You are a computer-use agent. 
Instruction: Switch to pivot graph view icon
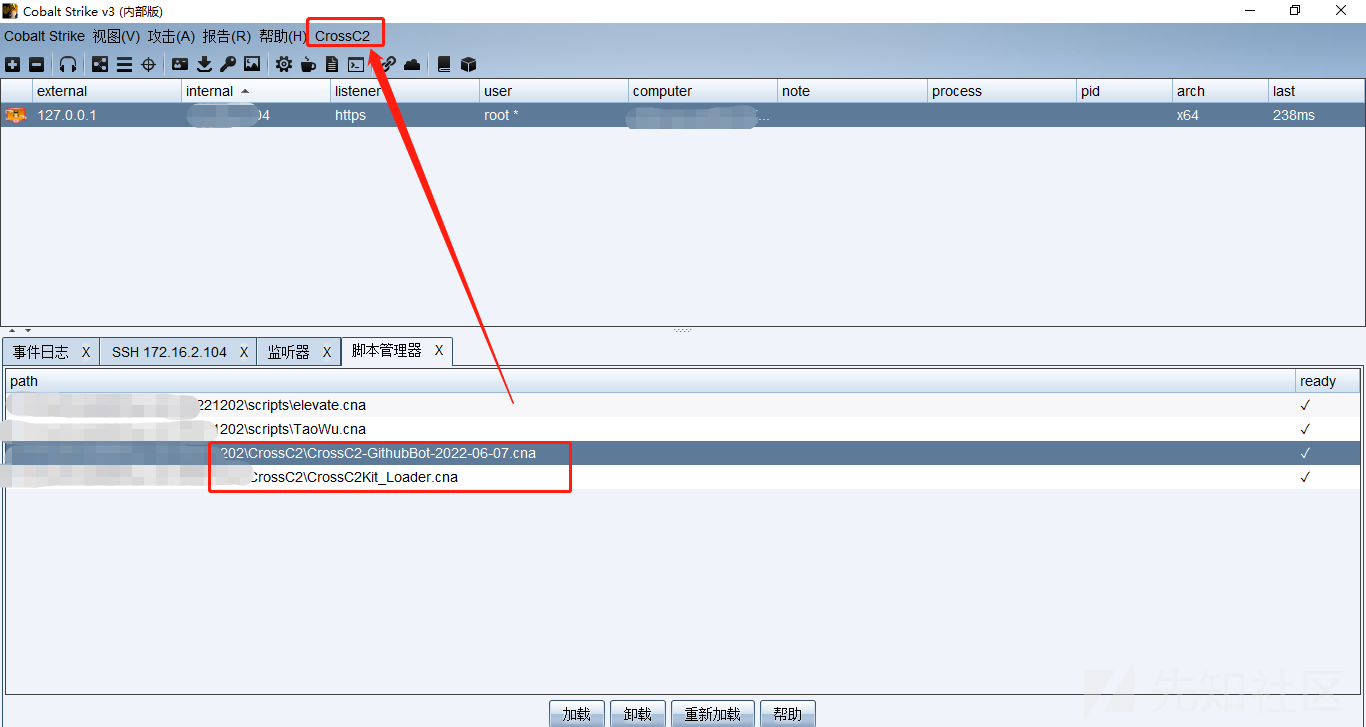[100, 64]
